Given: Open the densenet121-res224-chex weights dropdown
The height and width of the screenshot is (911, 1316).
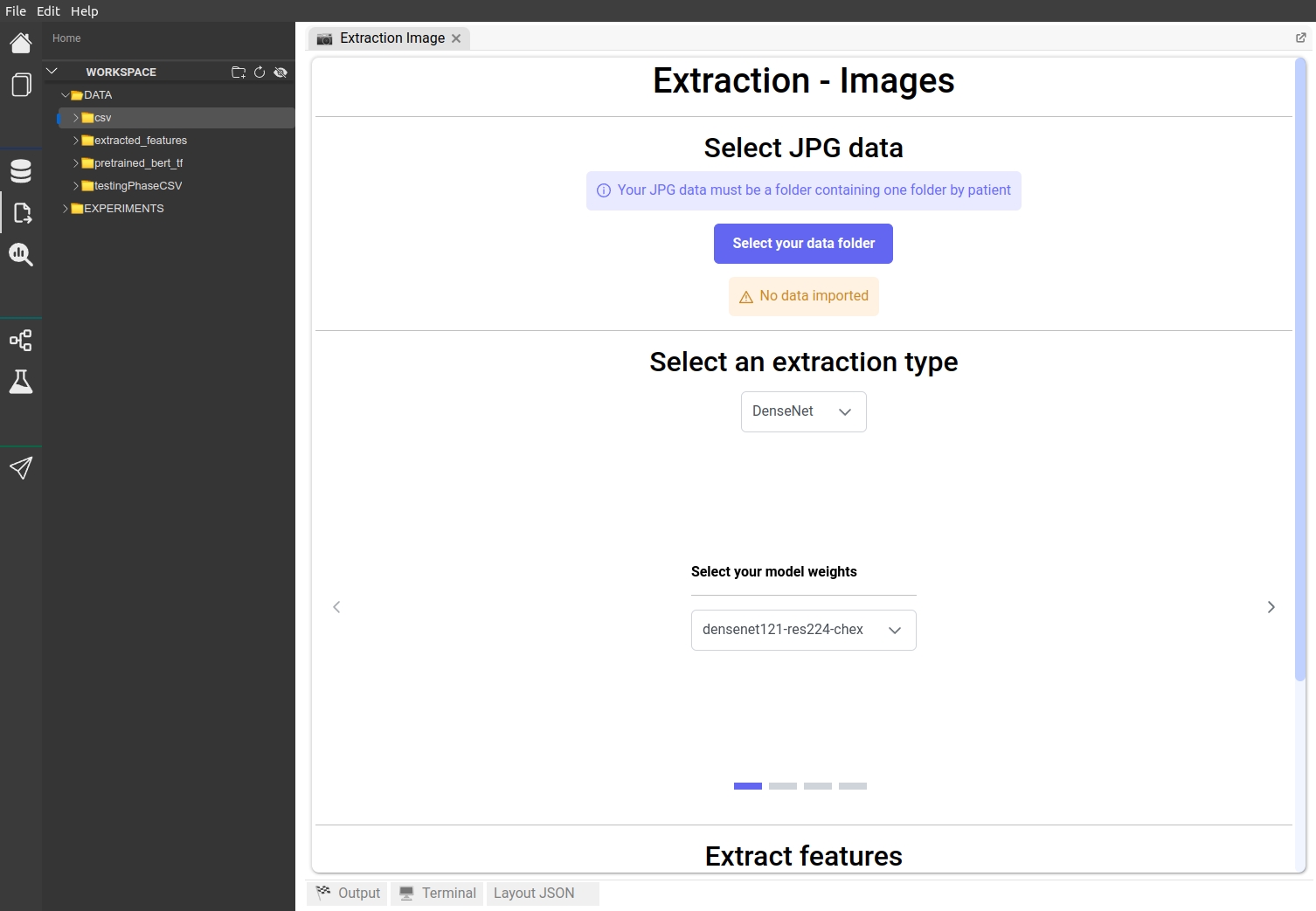Looking at the screenshot, I should point(803,630).
